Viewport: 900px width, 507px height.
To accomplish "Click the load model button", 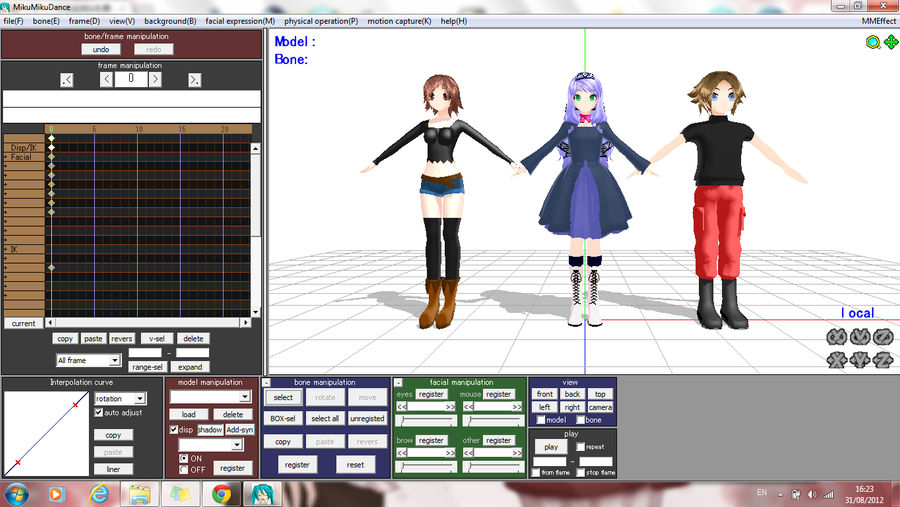I will 188,414.
